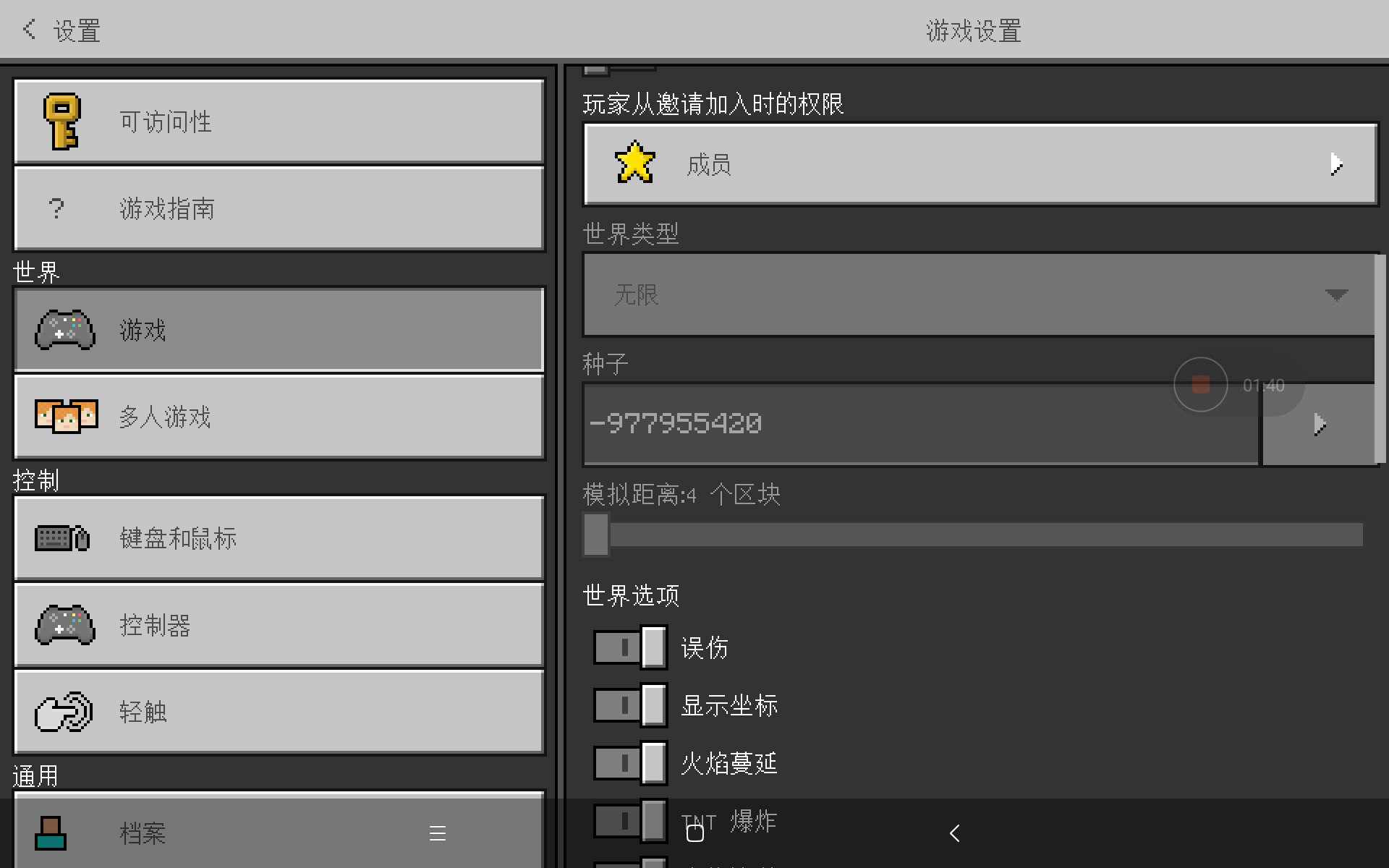1389x868 pixels.
Task: Expand the 成员 permission selector arrow
Action: (1335, 165)
